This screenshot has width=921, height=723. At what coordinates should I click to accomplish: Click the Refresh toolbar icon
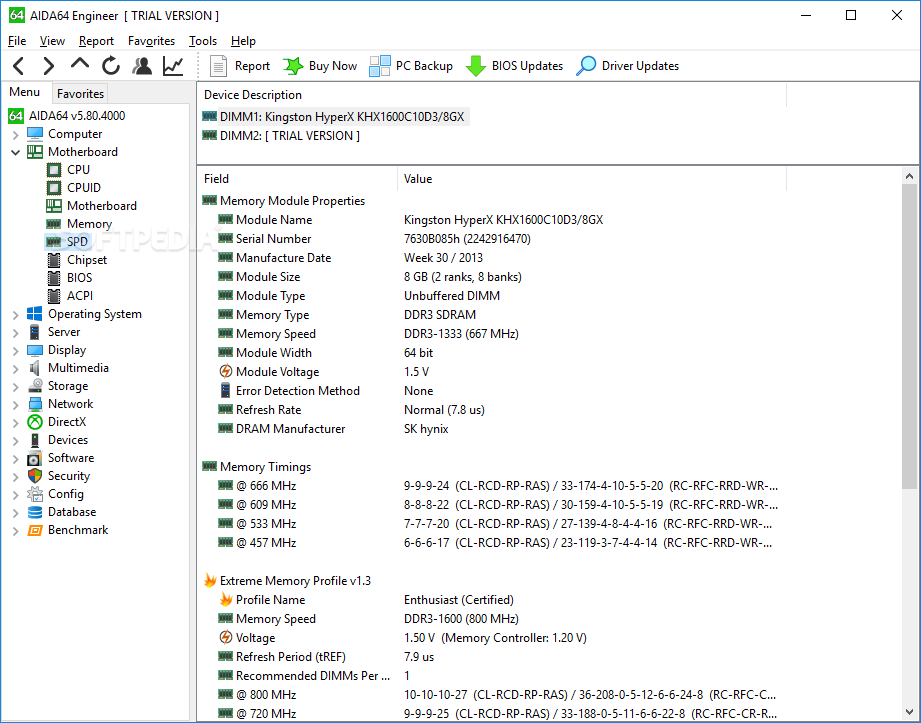tap(110, 66)
